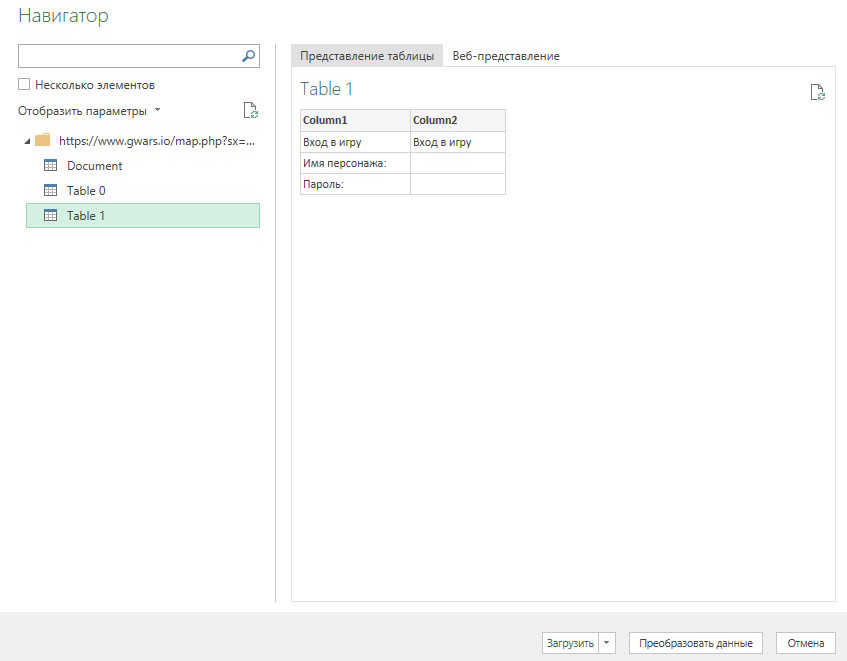847x661 pixels.
Task: Click the search magnifier icon
Action: coord(248,56)
